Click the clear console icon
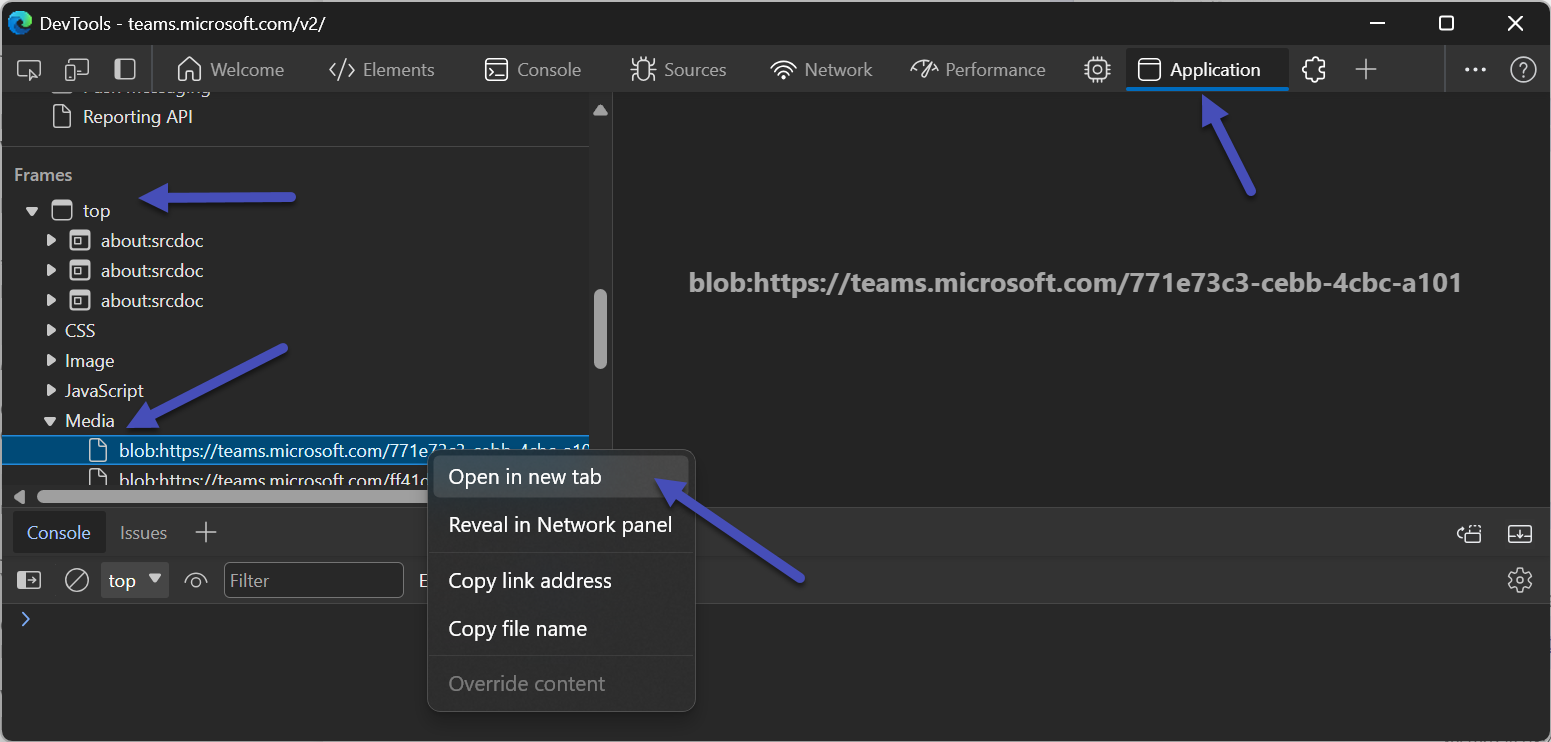The image size is (1551, 742). coord(77,580)
